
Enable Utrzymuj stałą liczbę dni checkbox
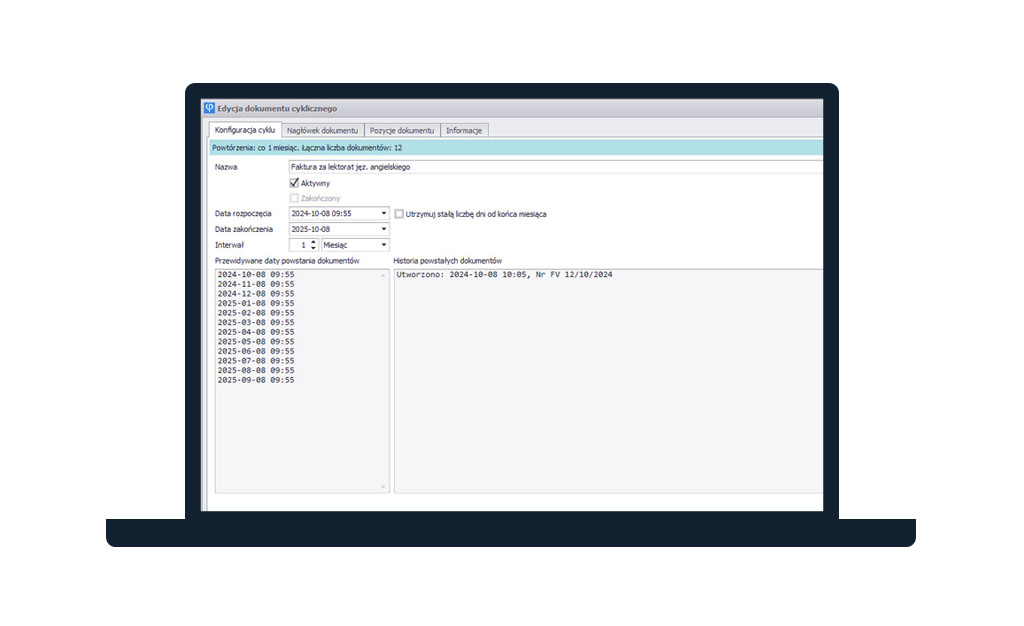tap(399, 214)
